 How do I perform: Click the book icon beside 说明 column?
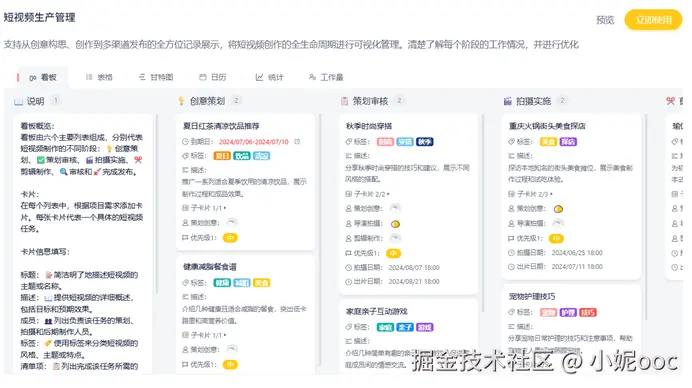[x=19, y=102]
